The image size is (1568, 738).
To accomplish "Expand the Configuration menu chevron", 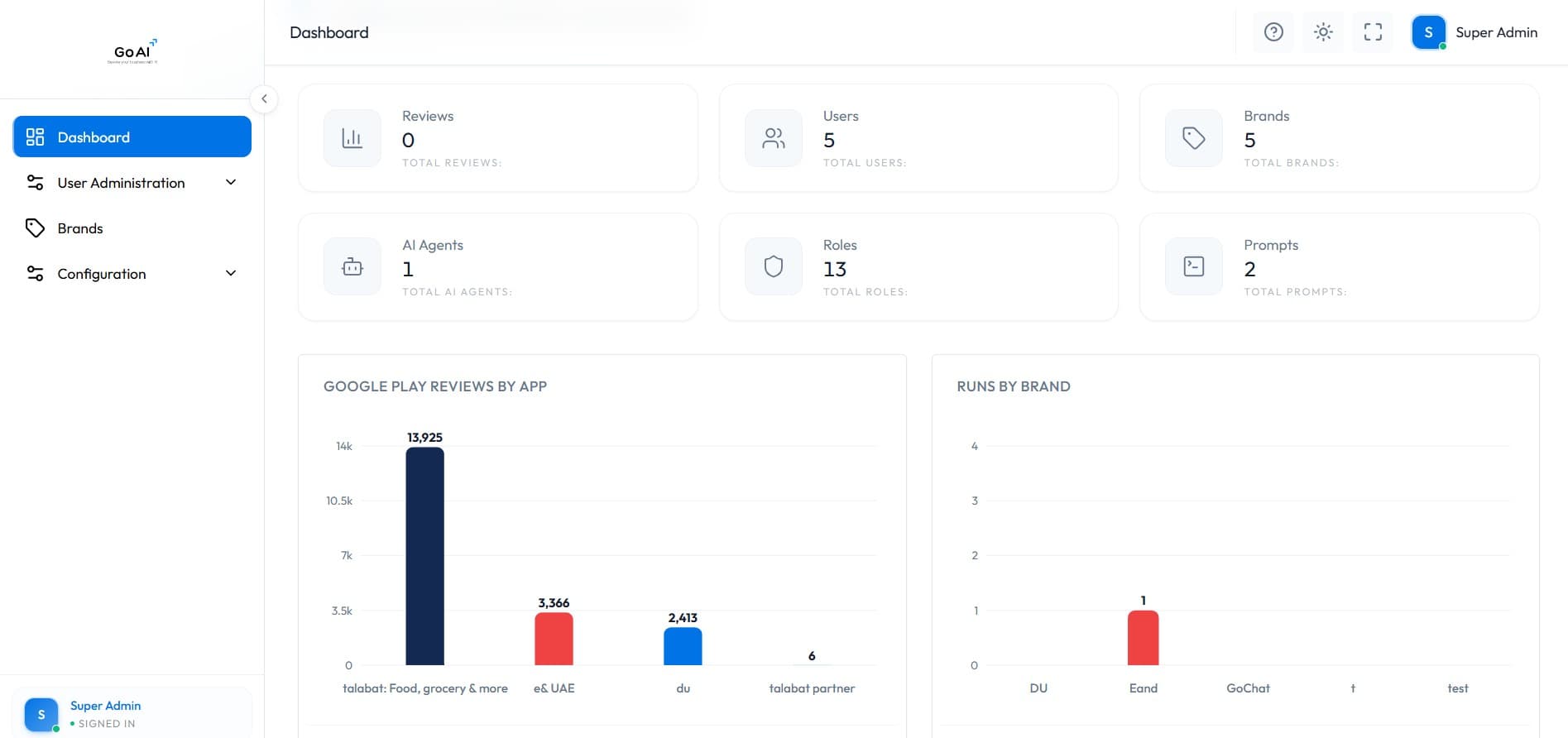I will click(x=231, y=273).
